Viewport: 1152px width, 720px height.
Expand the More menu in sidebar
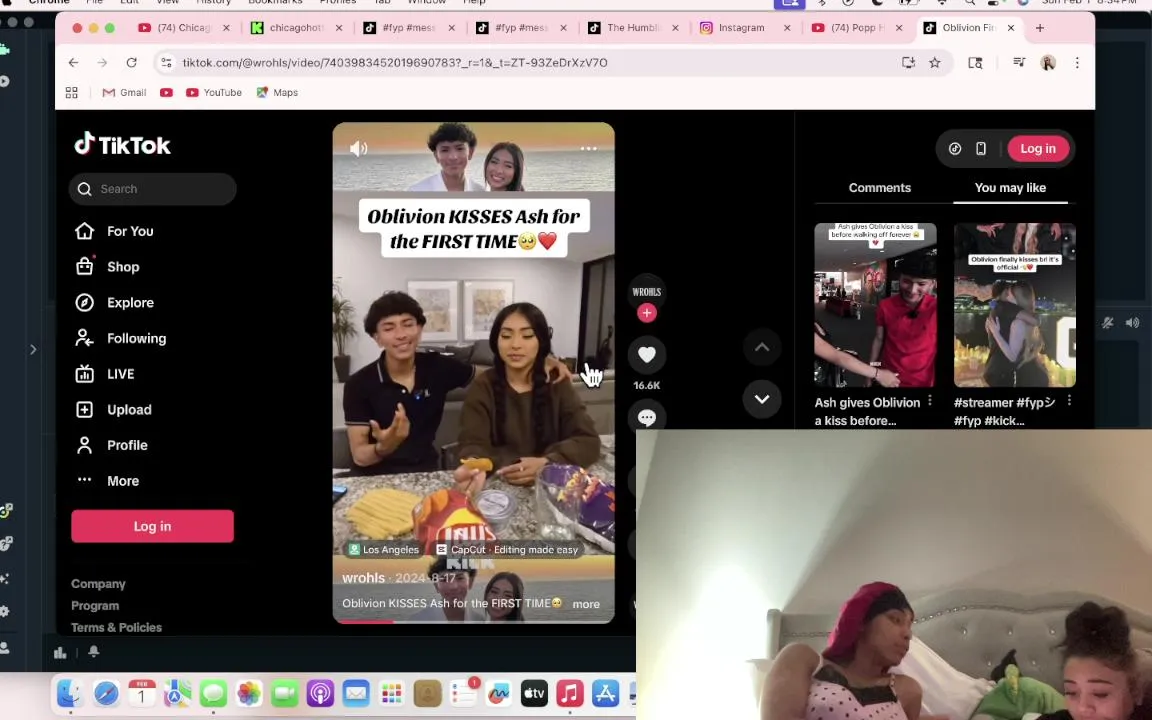(x=107, y=480)
